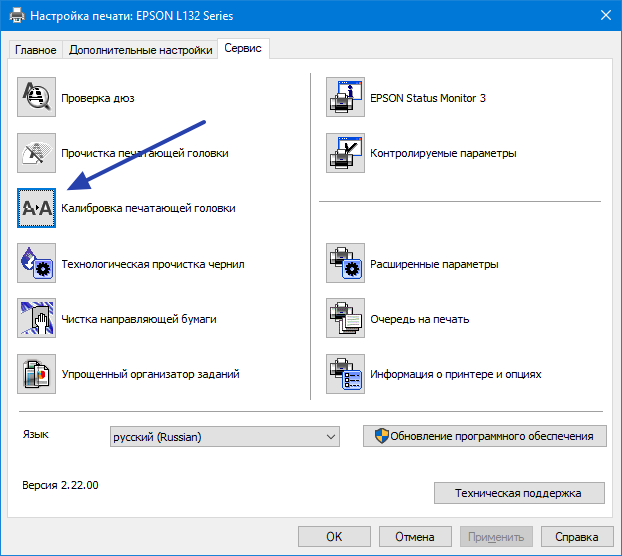Image resolution: width=622 pixels, height=556 pixels.
Task: Click Обновление программного обеспечения button
Action: (x=485, y=436)
